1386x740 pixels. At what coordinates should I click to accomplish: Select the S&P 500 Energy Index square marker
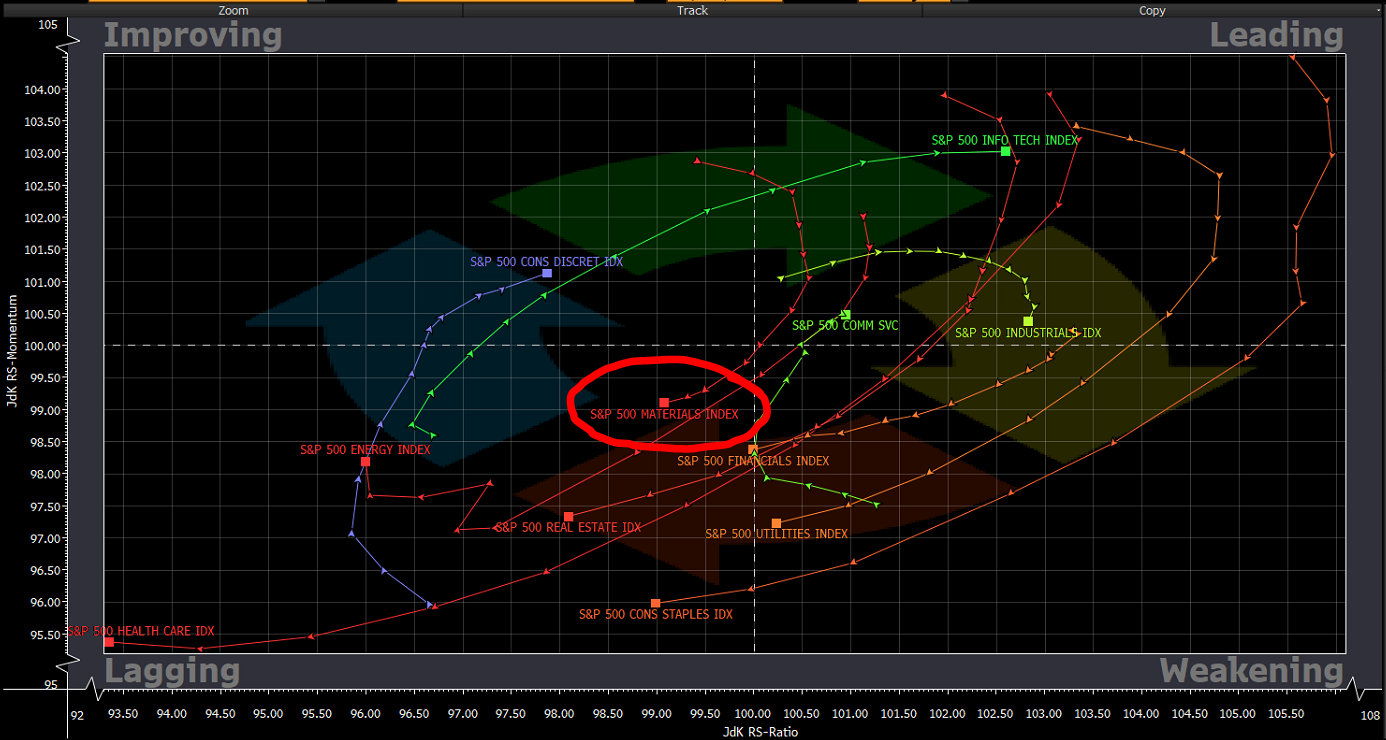tap(366, 461)
